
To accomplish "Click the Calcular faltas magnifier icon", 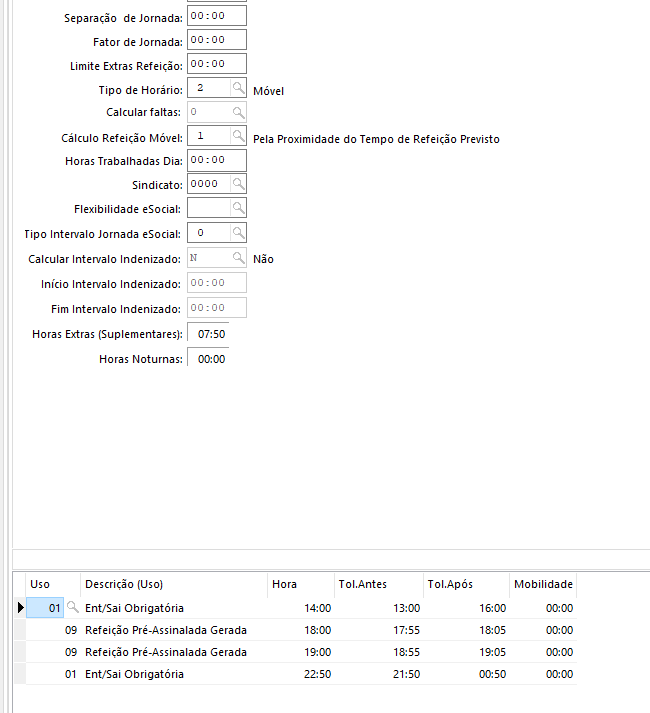I will 238,112.
